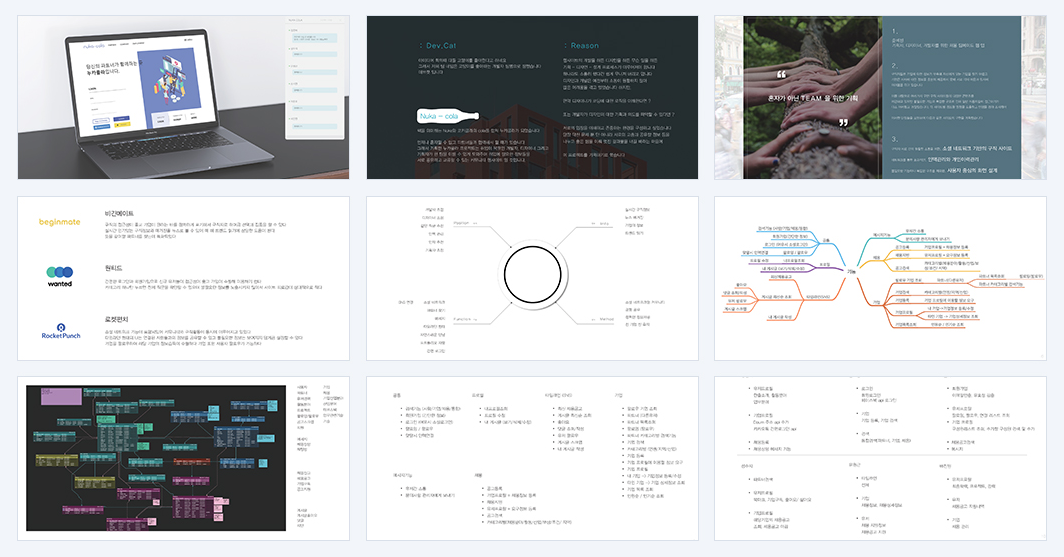The width and height of the screenshot is (1064, 557).
Task: Open the dark database diagram thumbnail
Action: click(x=183, y=459)
